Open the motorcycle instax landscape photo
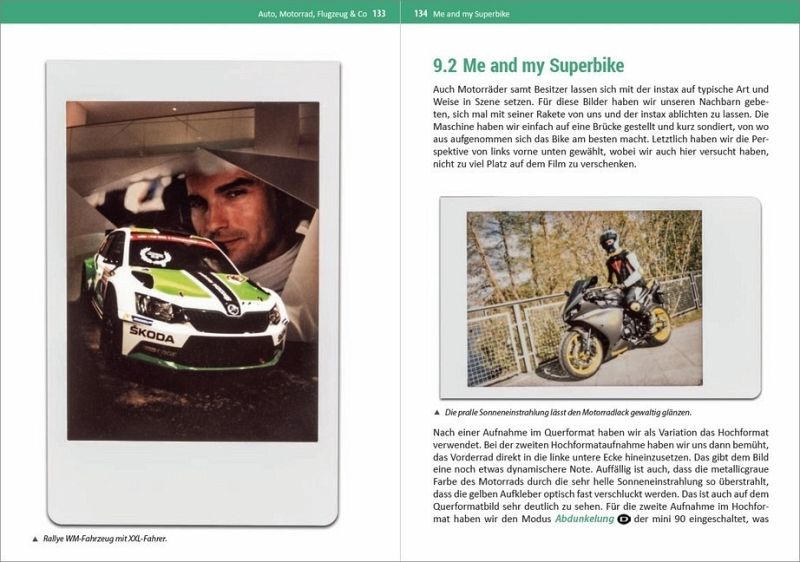 point(601,297)
